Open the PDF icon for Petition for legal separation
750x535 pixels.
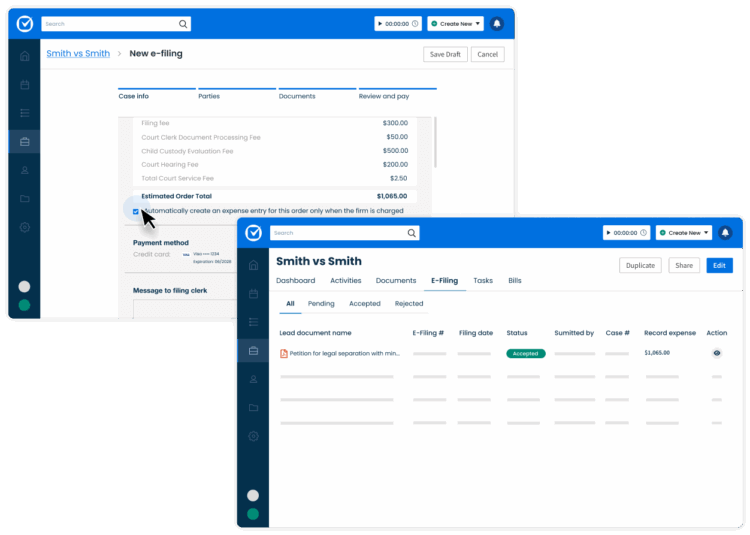[284, 353]
